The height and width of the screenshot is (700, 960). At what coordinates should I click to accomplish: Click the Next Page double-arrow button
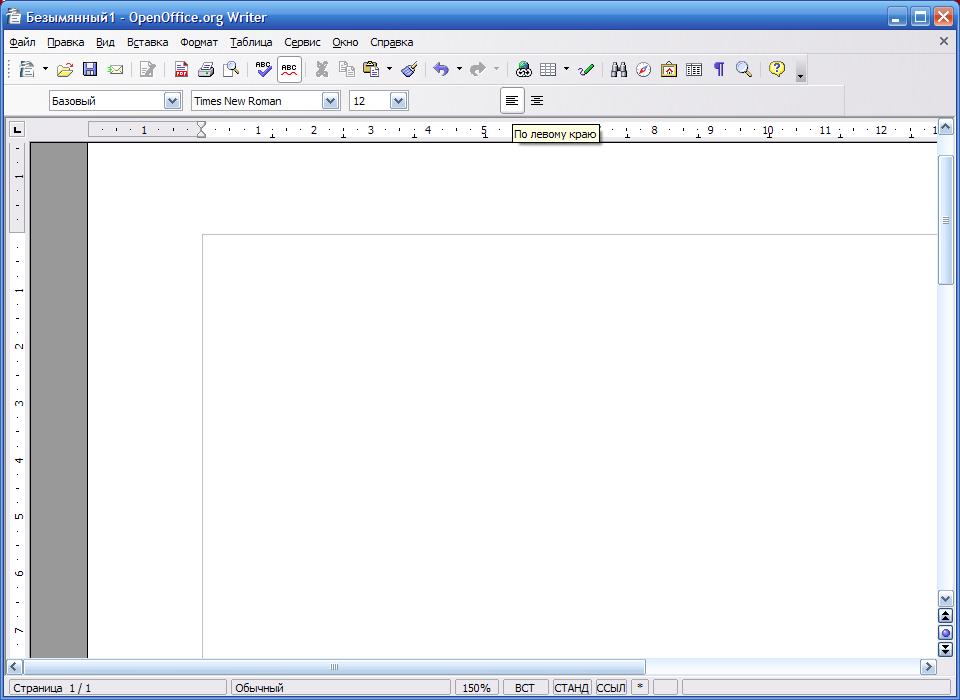click(945, 649)
